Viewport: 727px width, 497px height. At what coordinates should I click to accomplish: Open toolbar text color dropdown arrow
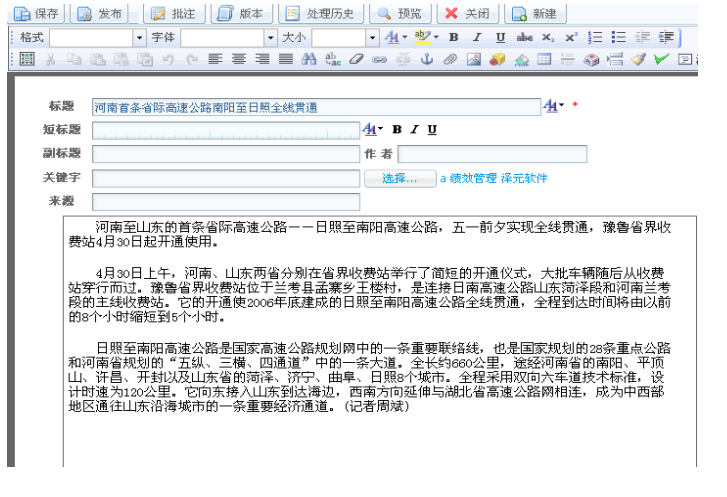[405, 38]
